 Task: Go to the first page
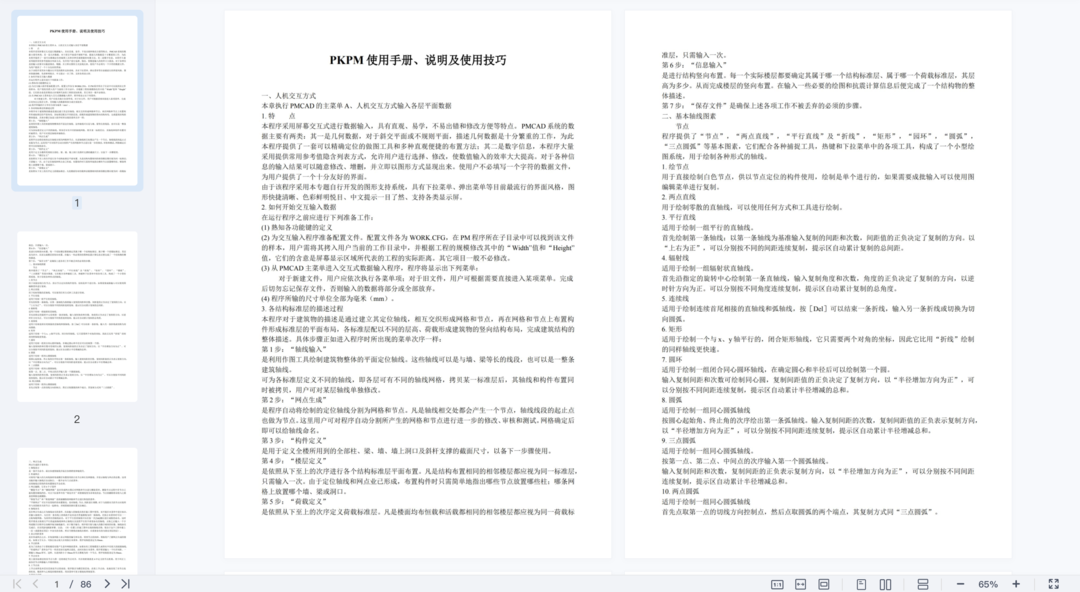(x=17, y=584)
